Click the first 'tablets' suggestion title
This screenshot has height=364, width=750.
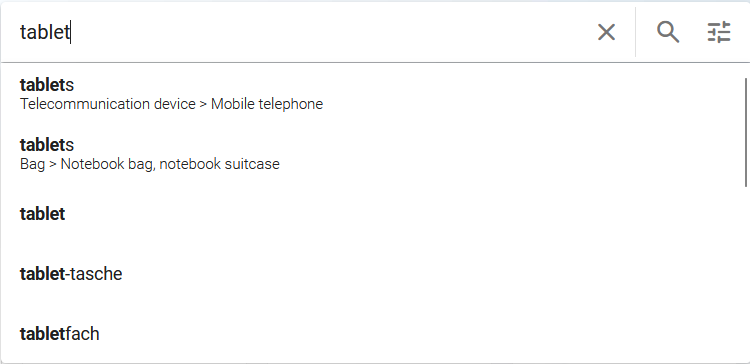pyautogui.click(x=47, y=85)
